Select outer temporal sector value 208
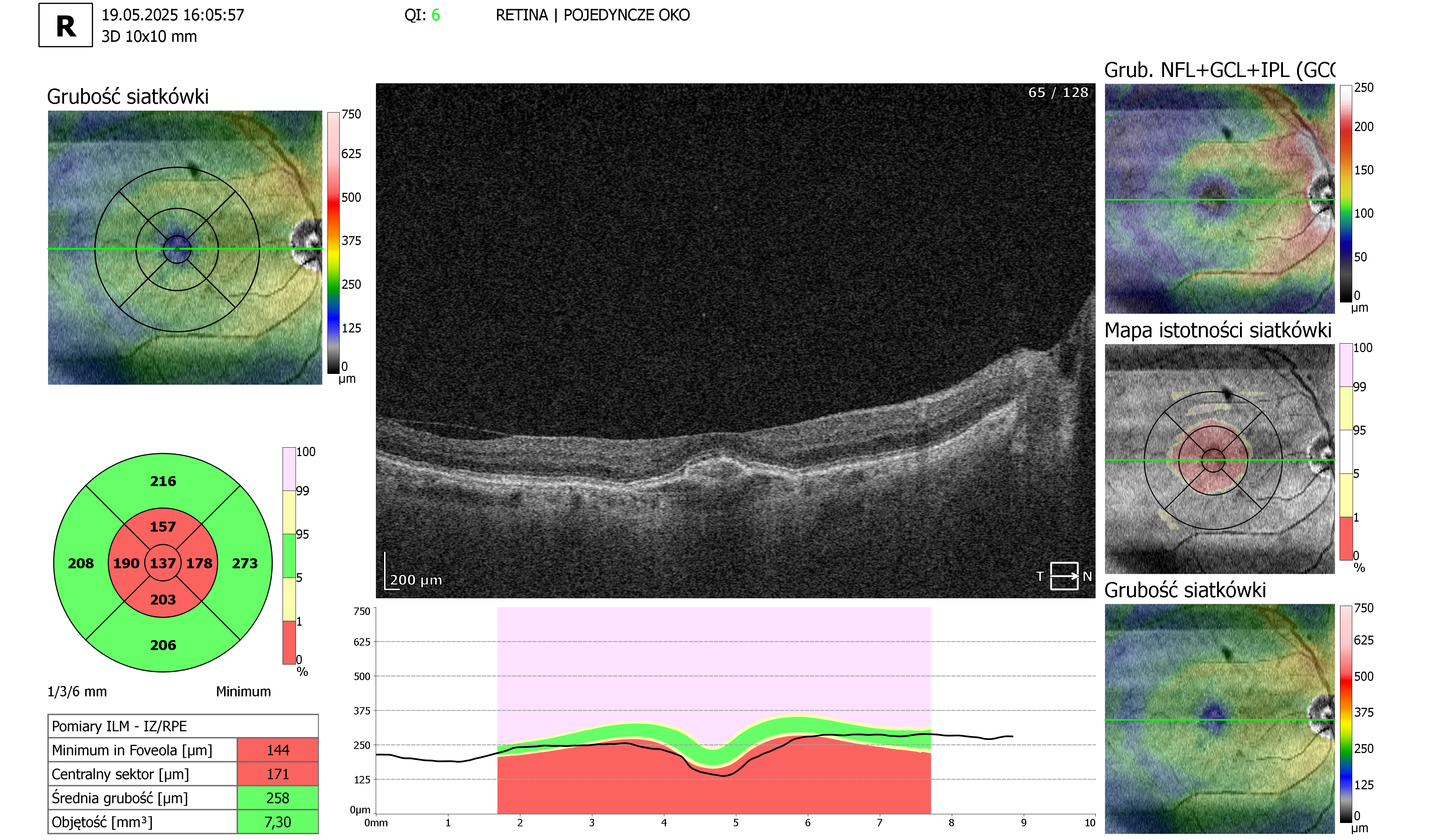Viewport: 1430px width, 840px height. [x=81, y=563]
